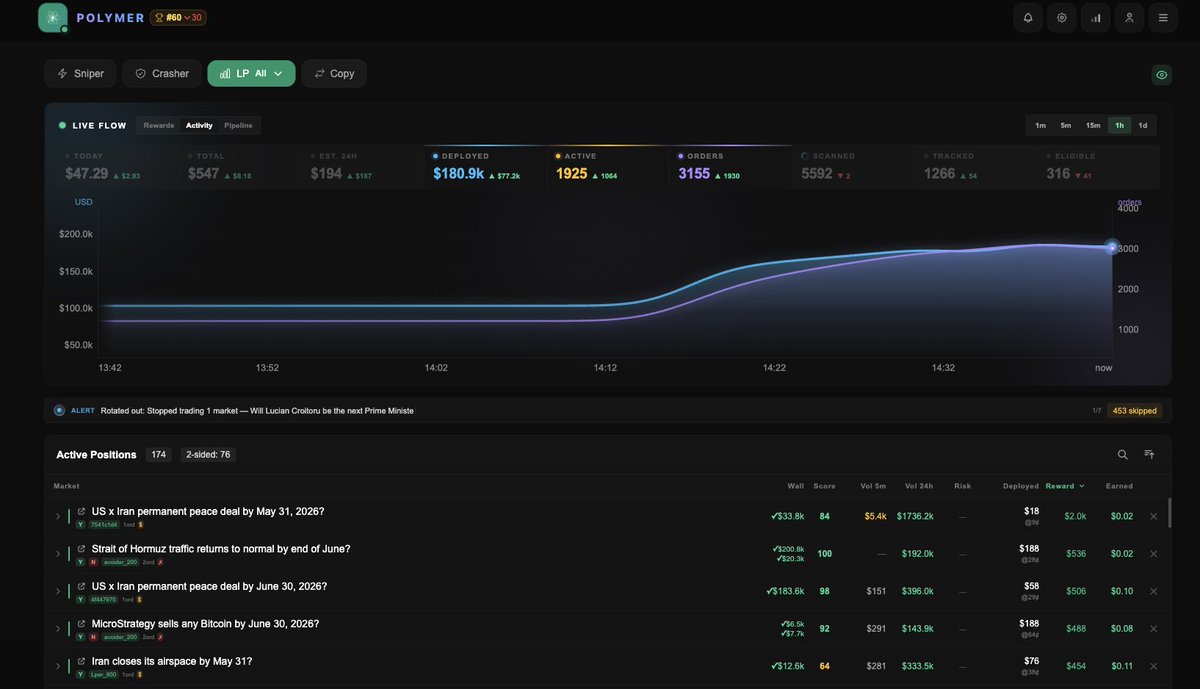Remove the US x Iran May 31 position
This screenshot has width=1200, height=689.
pyautogui.click(x=1153, y=517)
